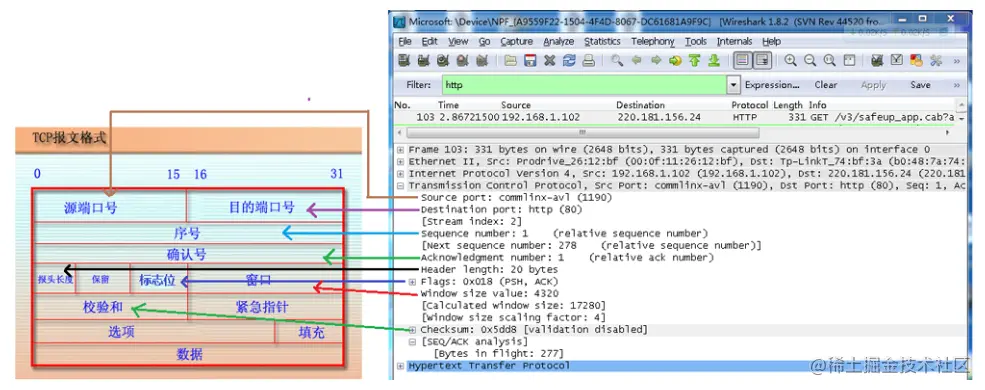Expand the Flags: 0x018 tree node
Image resolution: width=985 pixels, height=390 pixels.
413,281
